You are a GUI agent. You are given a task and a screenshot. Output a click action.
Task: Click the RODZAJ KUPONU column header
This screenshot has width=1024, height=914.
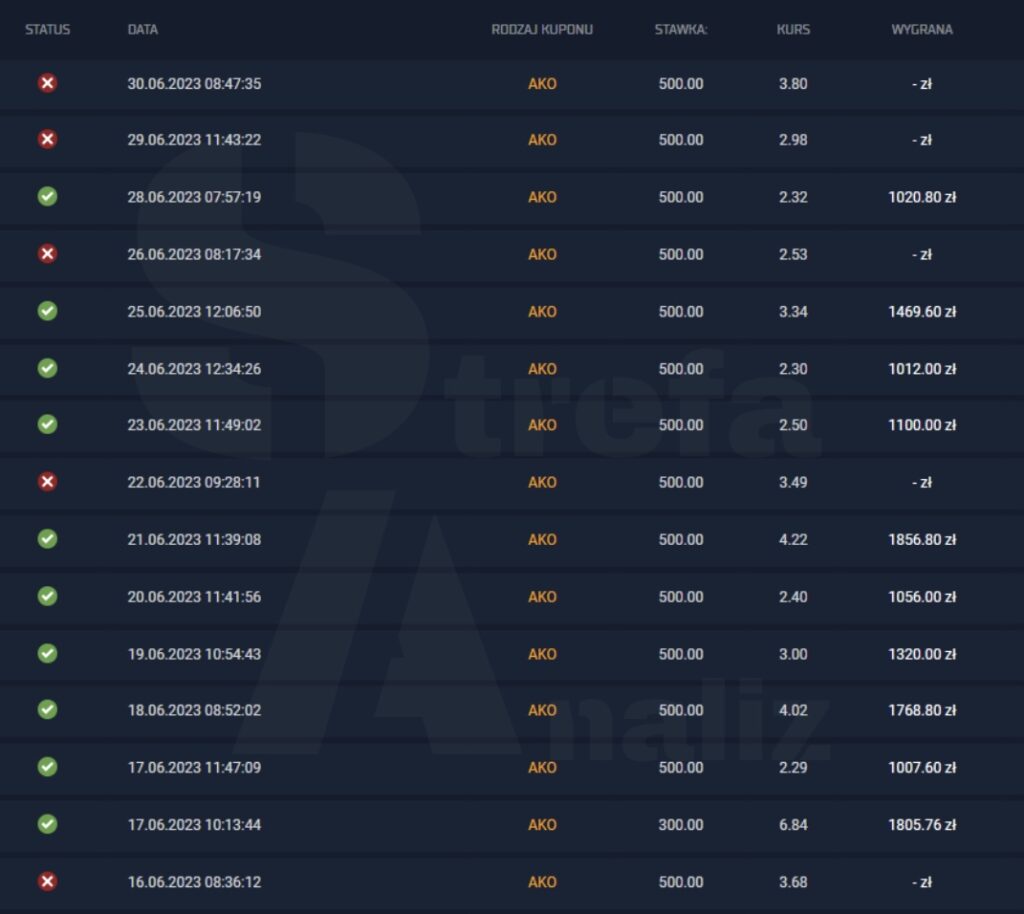tap(542, 29)
